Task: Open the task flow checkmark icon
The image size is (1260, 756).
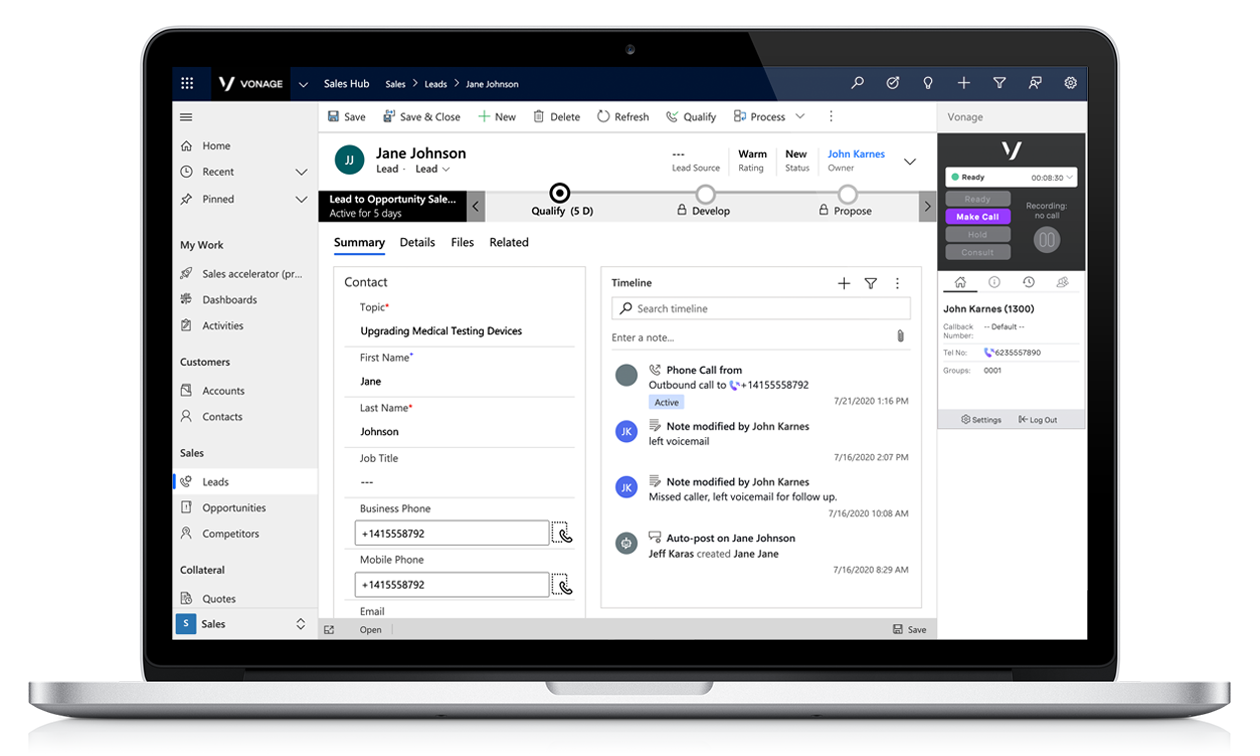Action: click(x=893, y=84)
